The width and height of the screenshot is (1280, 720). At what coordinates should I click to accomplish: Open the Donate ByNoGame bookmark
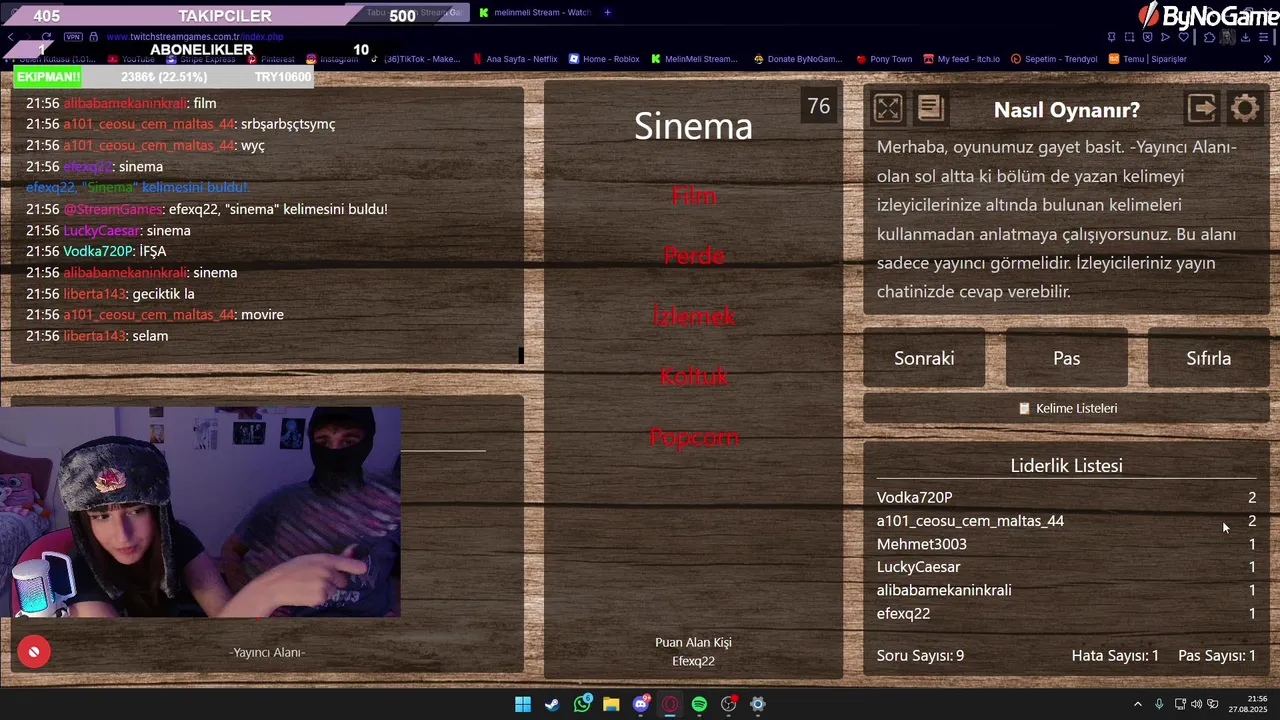pyautogui.click(x=798, y=59)
